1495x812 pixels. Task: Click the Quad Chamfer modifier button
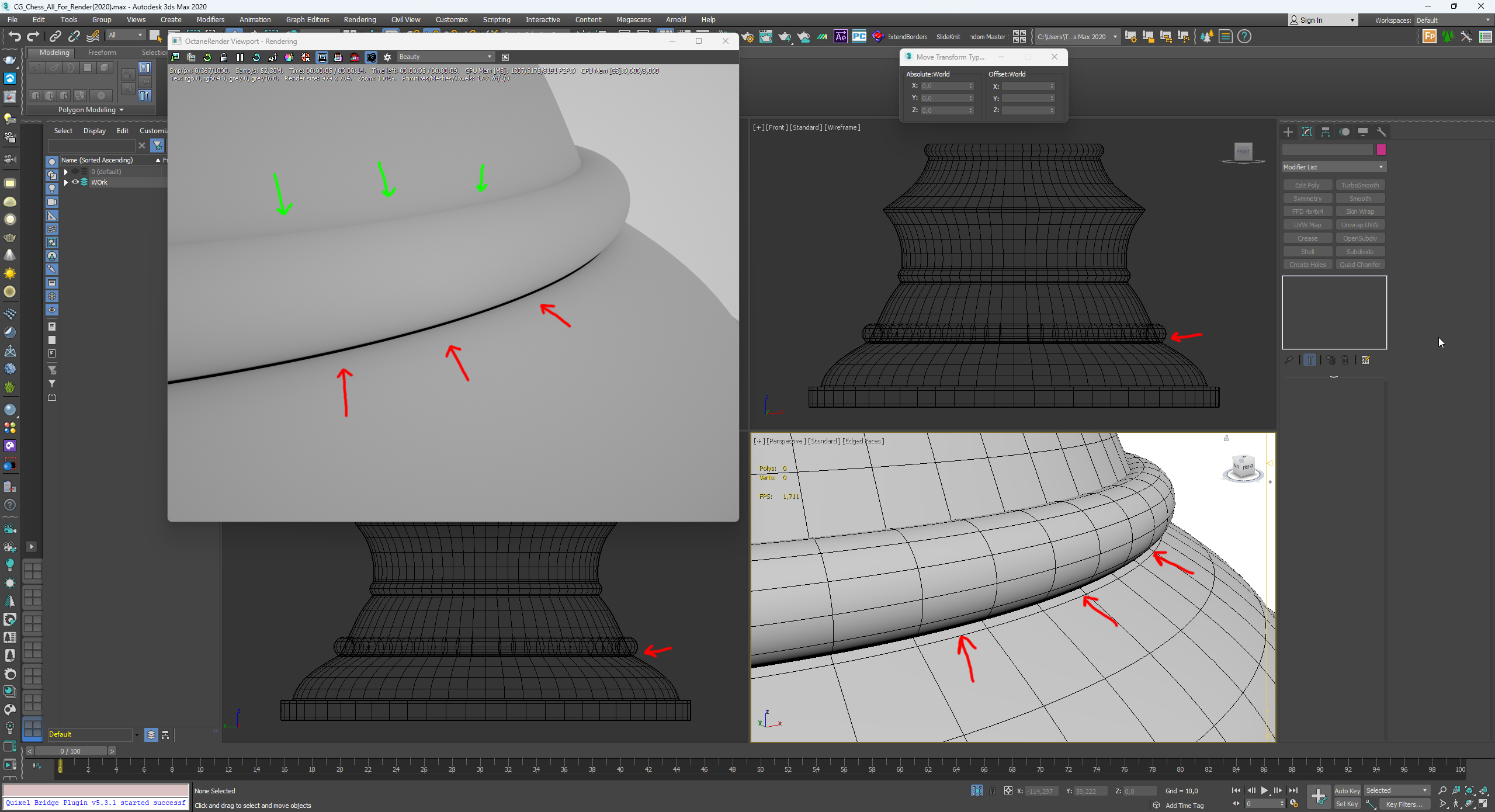pos(1359,265)
